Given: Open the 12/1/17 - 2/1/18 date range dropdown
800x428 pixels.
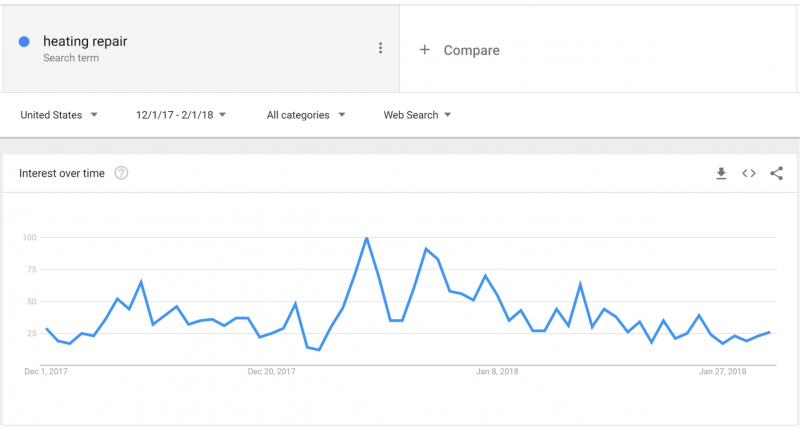Looking at the screenshot, I should [x=181, y=115].
